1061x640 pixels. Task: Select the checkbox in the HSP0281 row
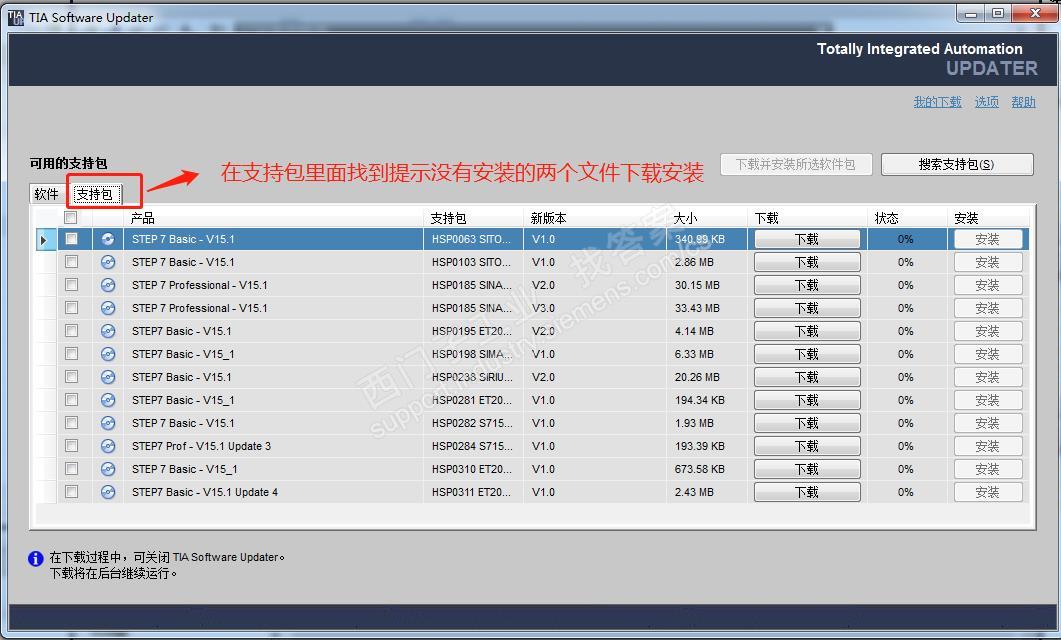click(x=71, y=399)
